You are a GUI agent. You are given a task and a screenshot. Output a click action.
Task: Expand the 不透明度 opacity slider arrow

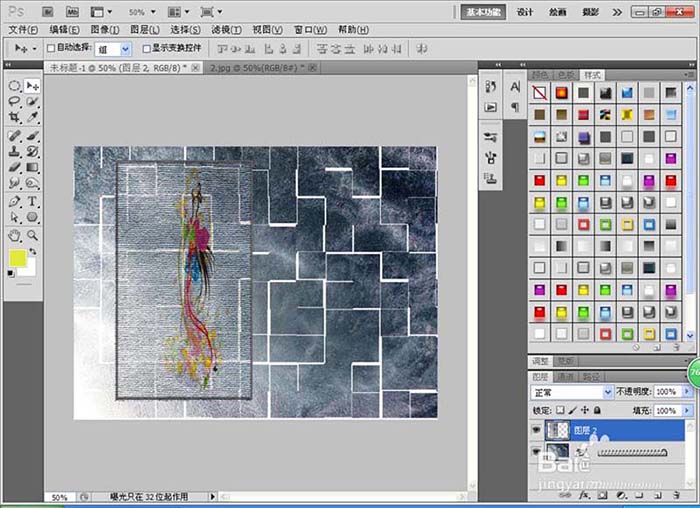[x=687, y=391]
